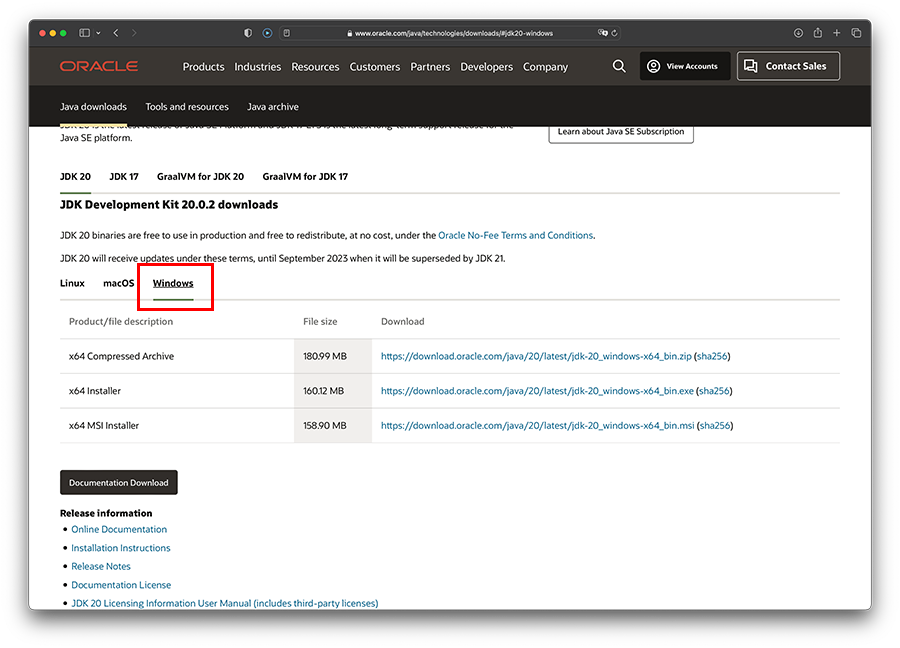
Task: Switch to the JDK 17 tab
Action: click(x=124, y=177)
